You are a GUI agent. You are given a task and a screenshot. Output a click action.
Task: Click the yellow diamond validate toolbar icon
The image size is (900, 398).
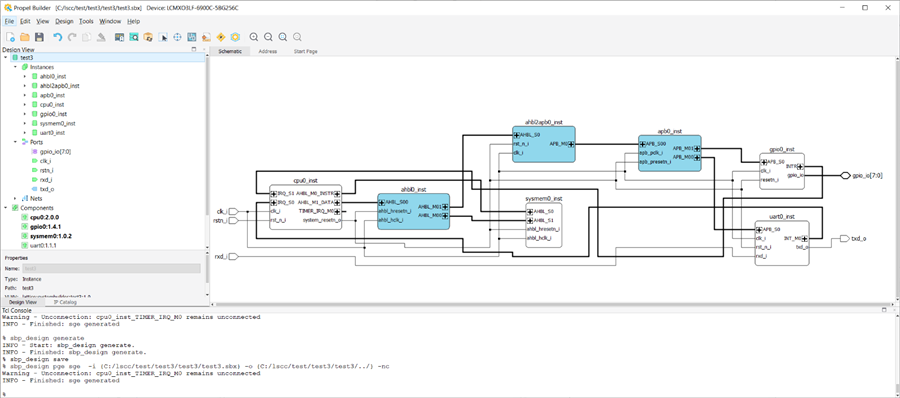[221, 37]
